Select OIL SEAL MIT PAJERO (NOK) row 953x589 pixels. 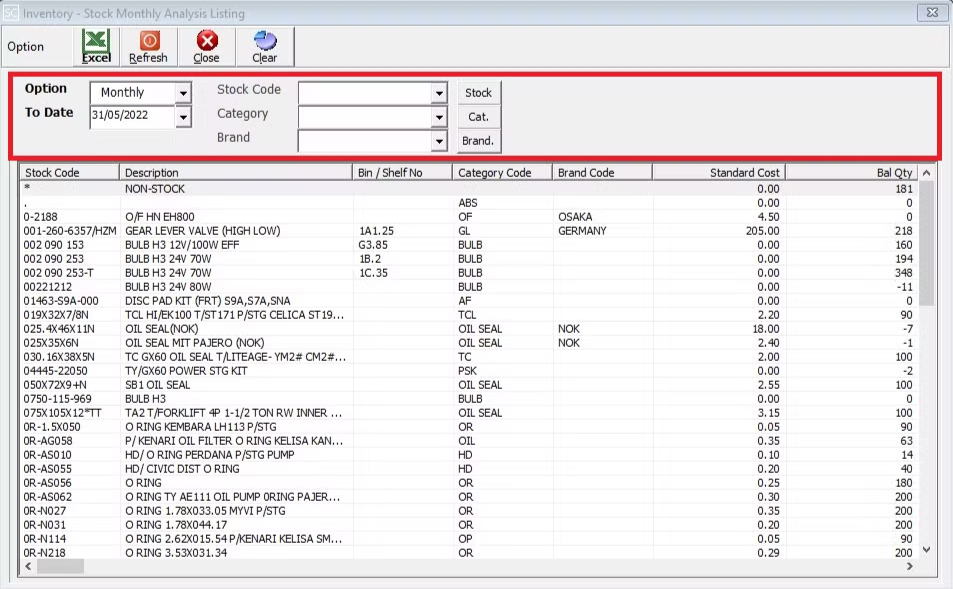point(469,343)
